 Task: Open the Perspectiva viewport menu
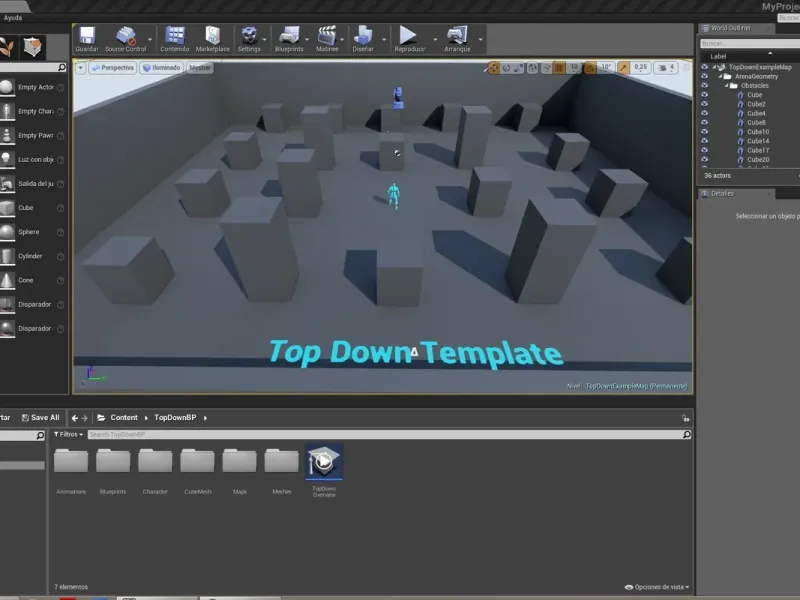[x=112, y=67]
